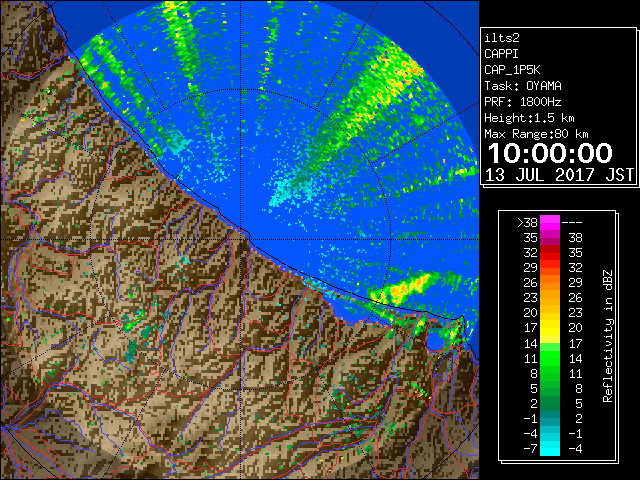Pick the orange 26–29 dBZ swatch
The image size is (640, 480).
(550, 283)
